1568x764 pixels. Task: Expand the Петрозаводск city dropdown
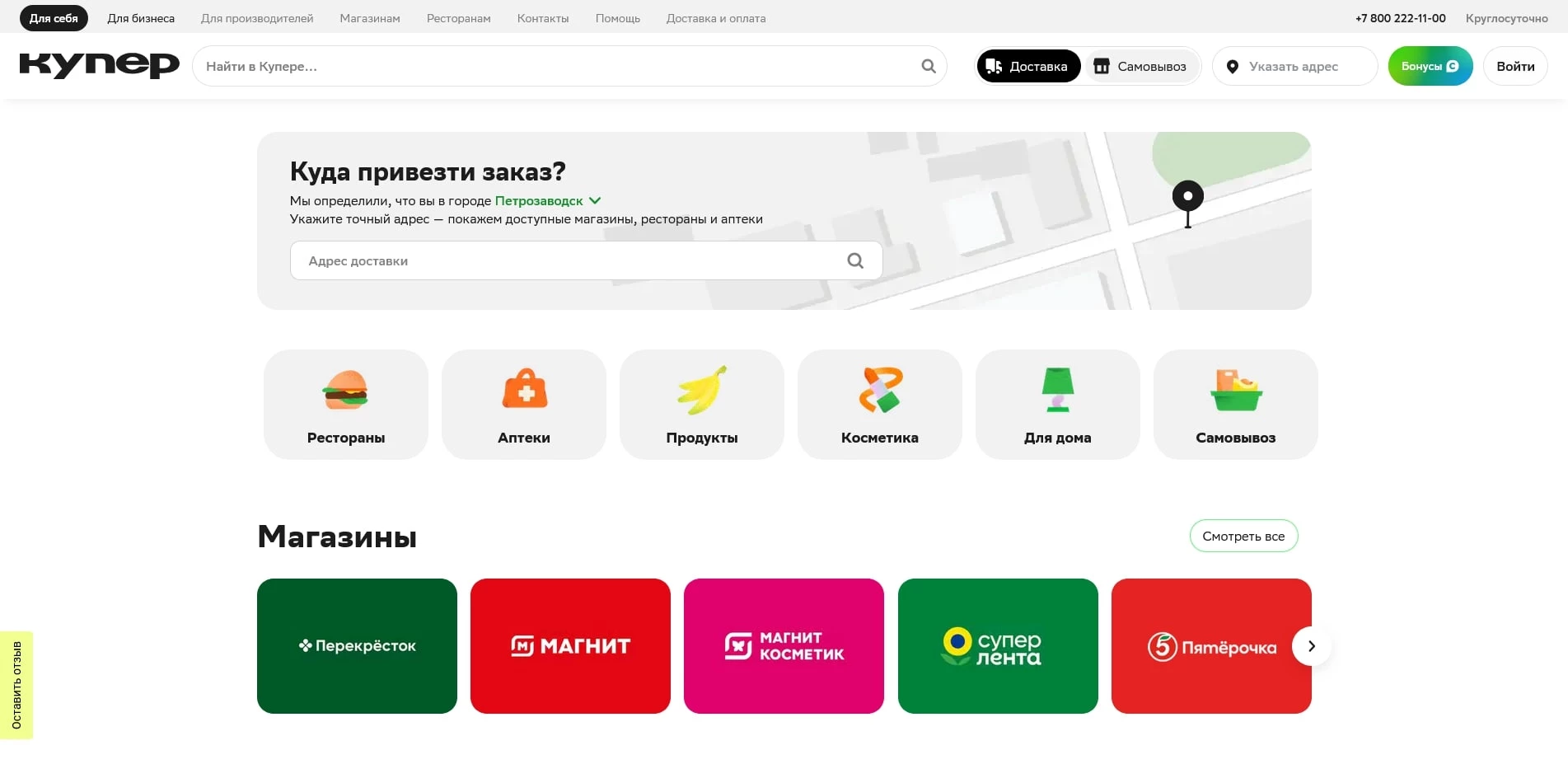[548, 200]
